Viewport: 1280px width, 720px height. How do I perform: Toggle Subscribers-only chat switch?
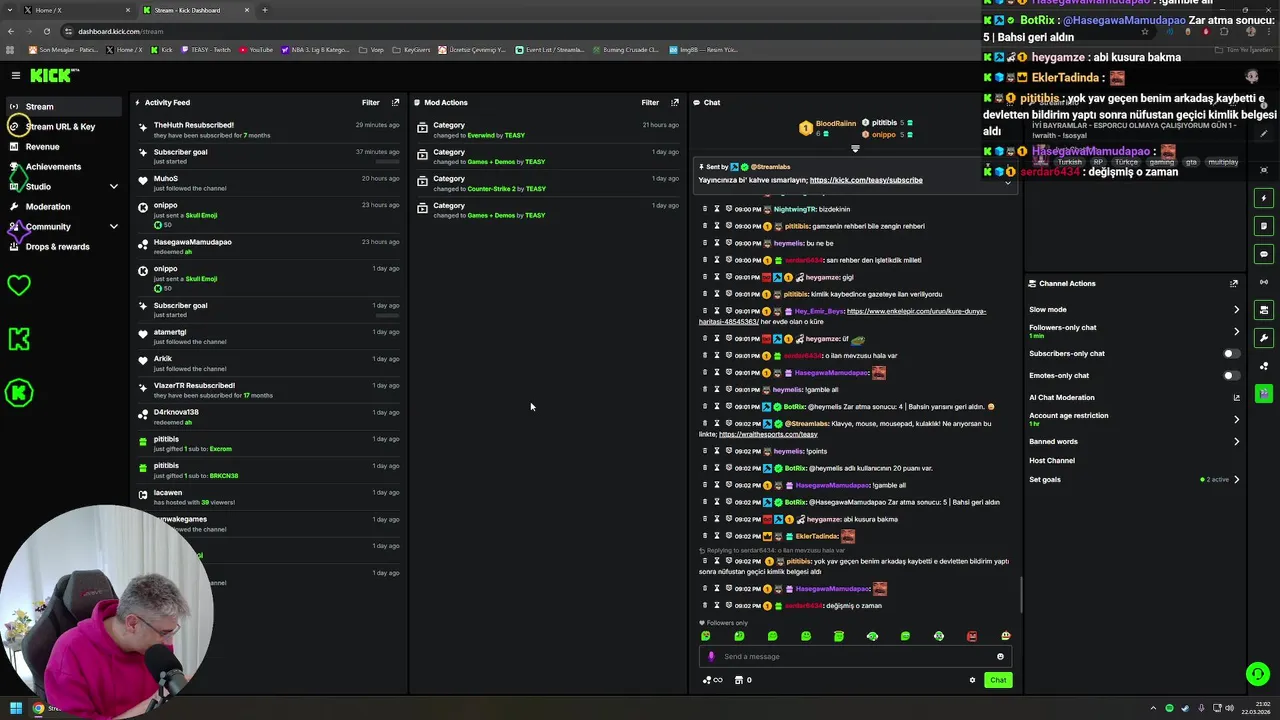click(1232, 354)
